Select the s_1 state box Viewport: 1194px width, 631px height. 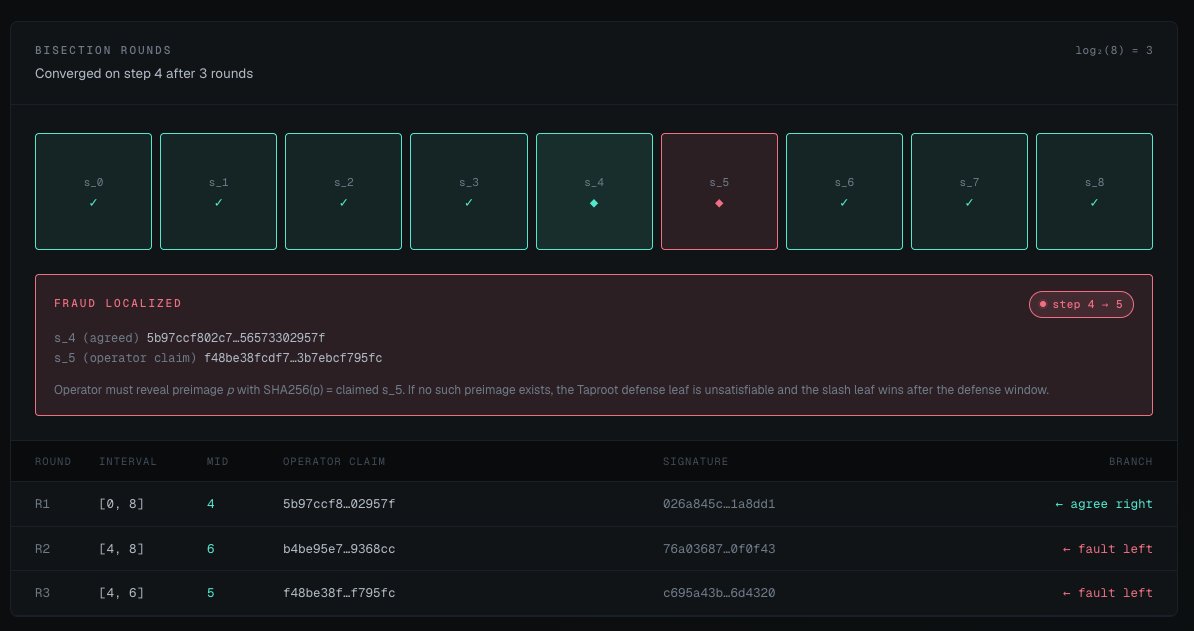pyautogui.click(x=219, y=192)
